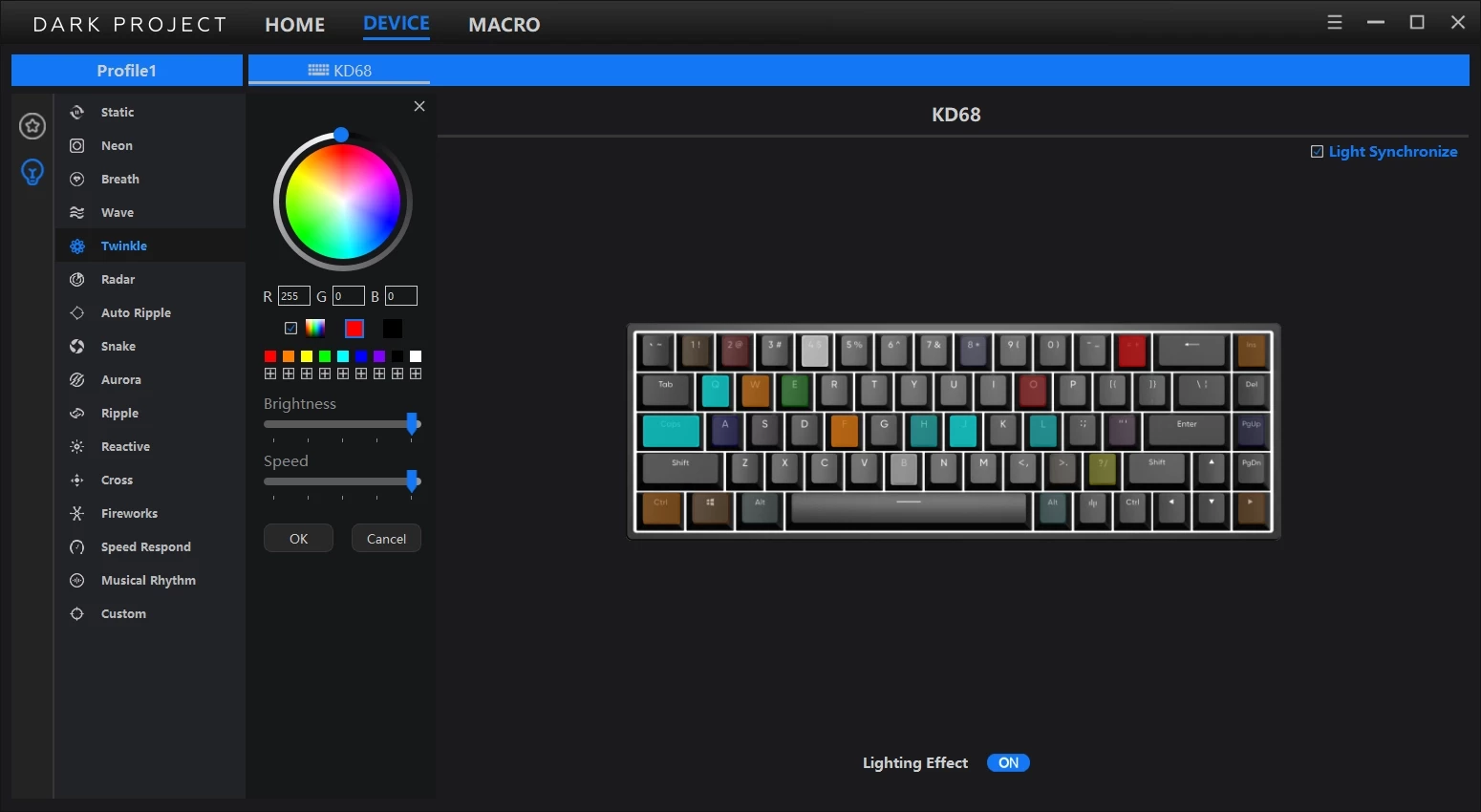Select the Snake effect icon
The image size is (1481, 812).
click(x=77, y=346)
